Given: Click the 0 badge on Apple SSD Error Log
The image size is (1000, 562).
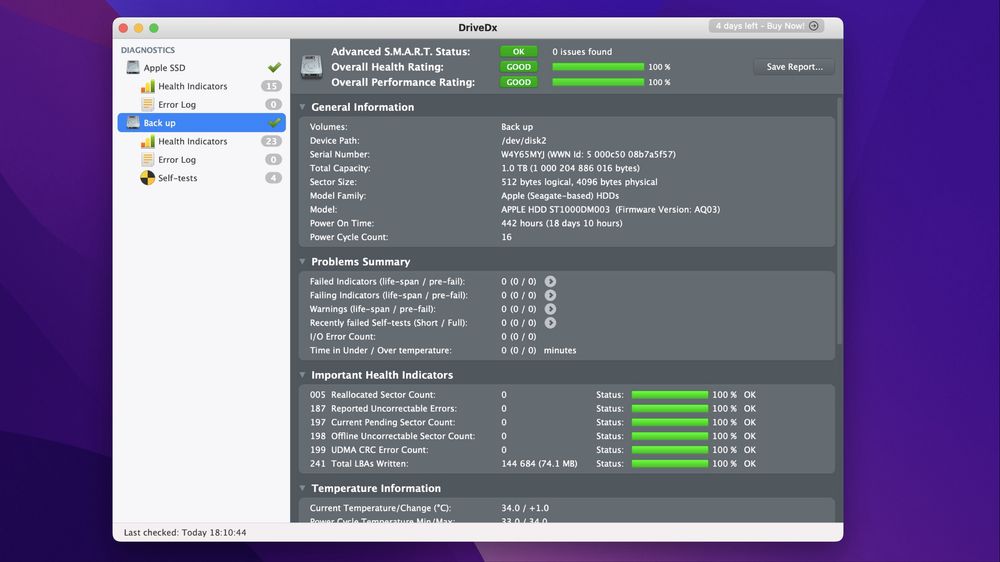Looking at the screenshot, I should pos(274,104).
